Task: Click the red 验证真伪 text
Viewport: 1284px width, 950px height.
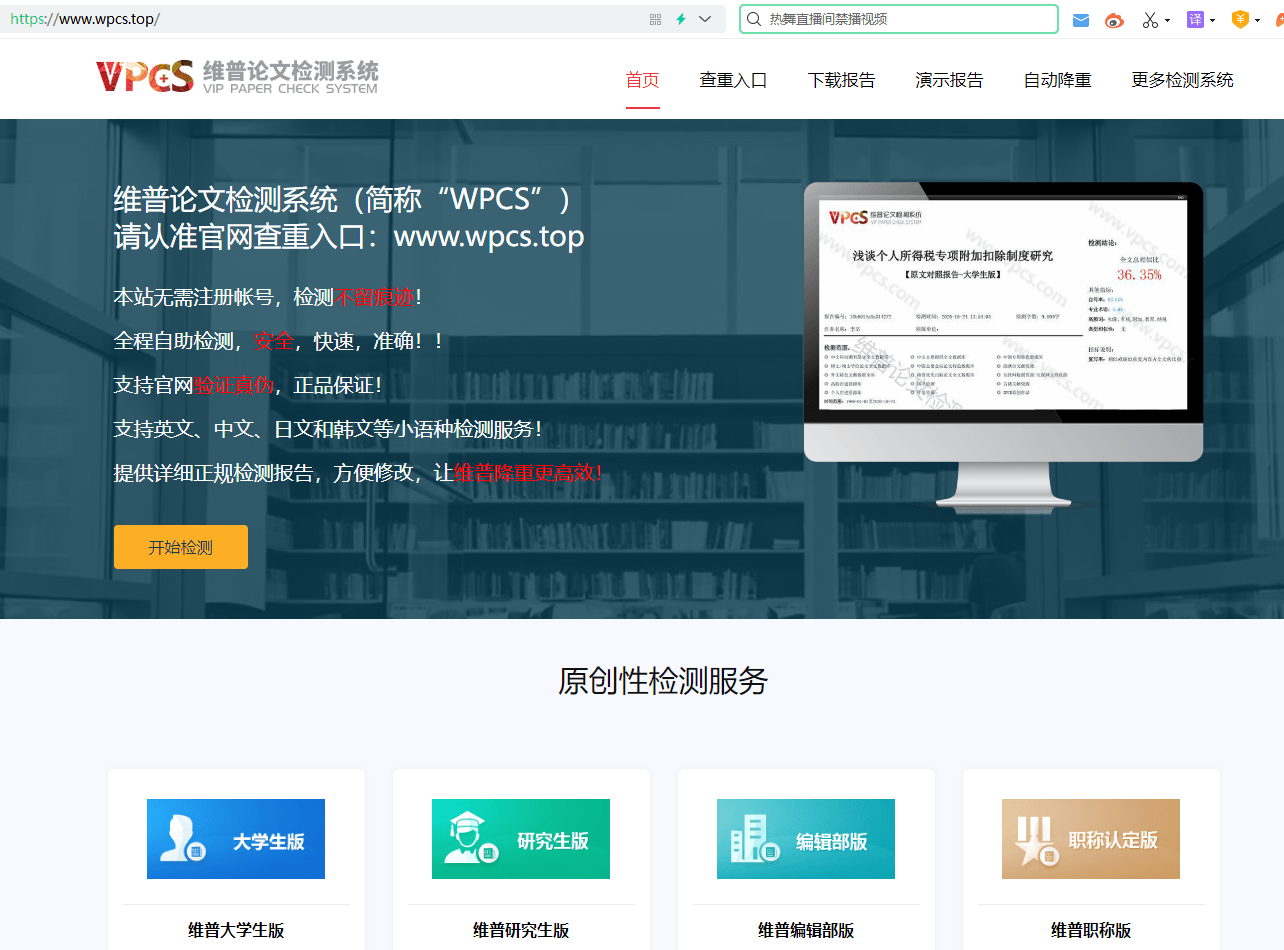Action: click(233, 385)
